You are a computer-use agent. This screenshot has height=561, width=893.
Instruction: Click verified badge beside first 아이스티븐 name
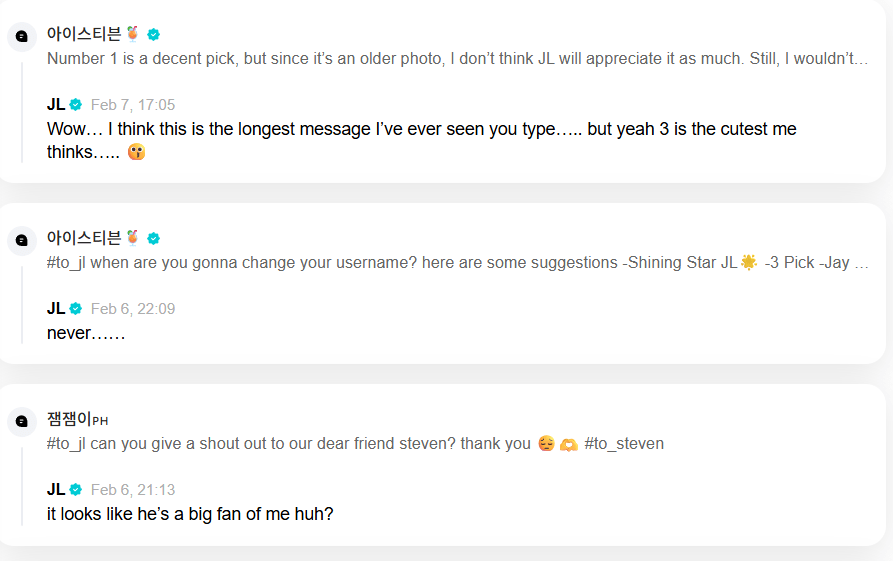tap(153, 34)
